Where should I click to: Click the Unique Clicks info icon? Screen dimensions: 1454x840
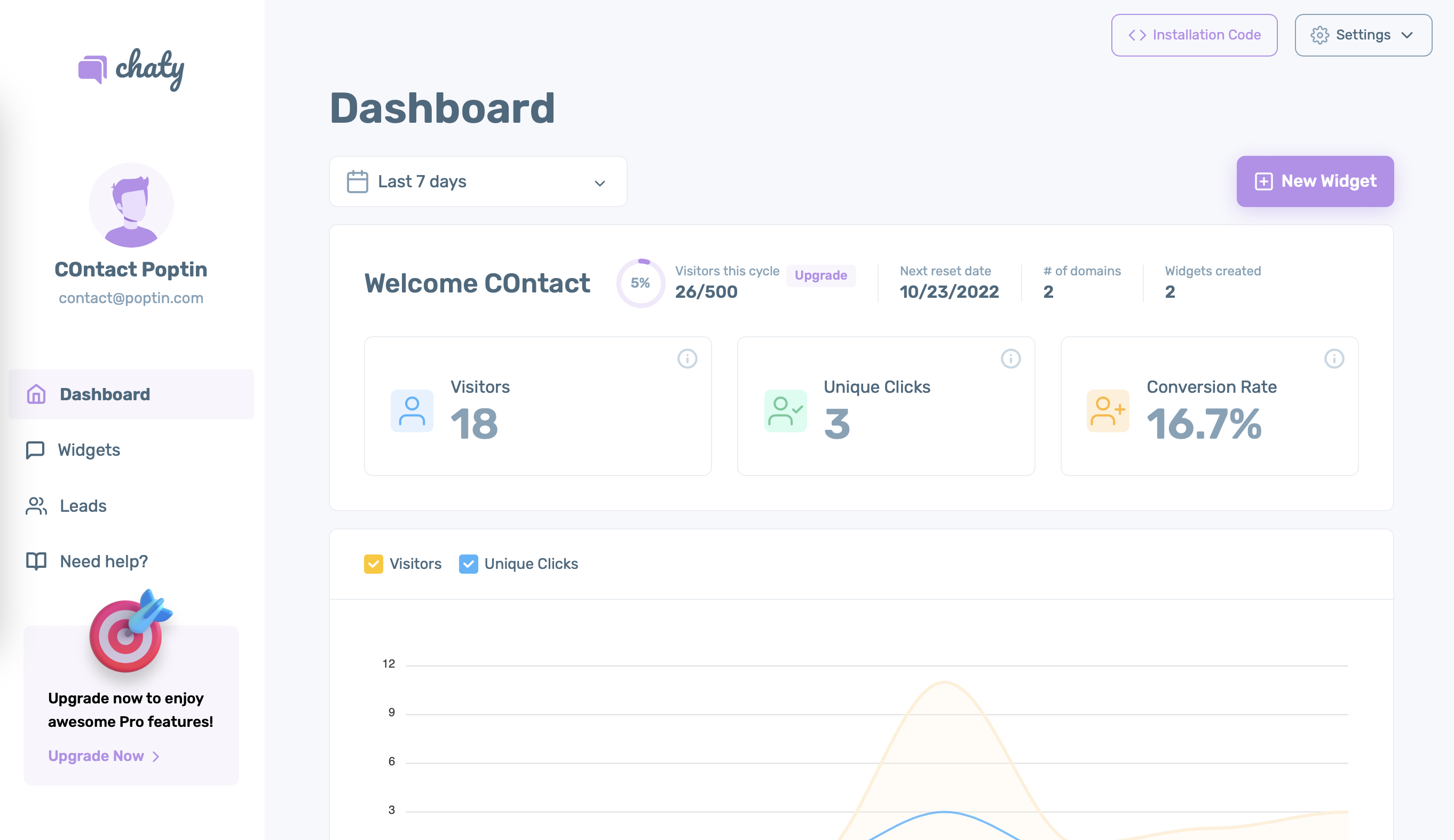(1010, 359)
